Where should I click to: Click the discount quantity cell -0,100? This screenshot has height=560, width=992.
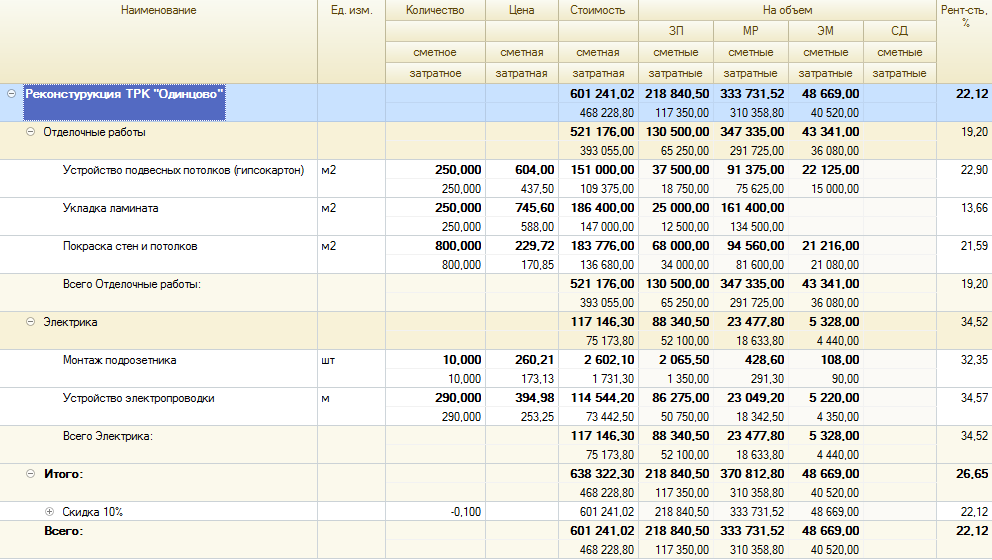click(x=464, y=512)
